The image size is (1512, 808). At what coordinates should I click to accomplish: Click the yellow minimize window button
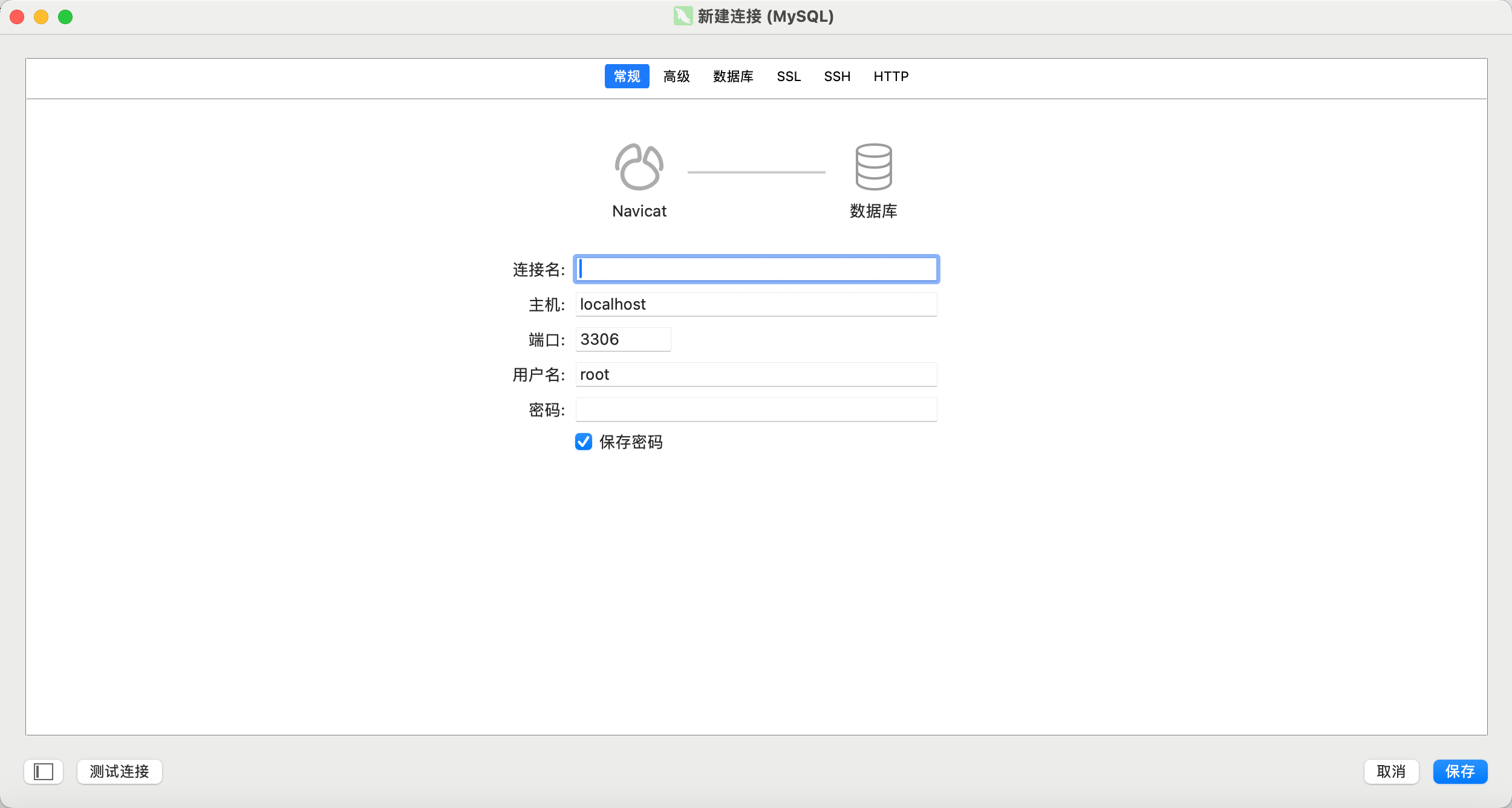point(41,17)
